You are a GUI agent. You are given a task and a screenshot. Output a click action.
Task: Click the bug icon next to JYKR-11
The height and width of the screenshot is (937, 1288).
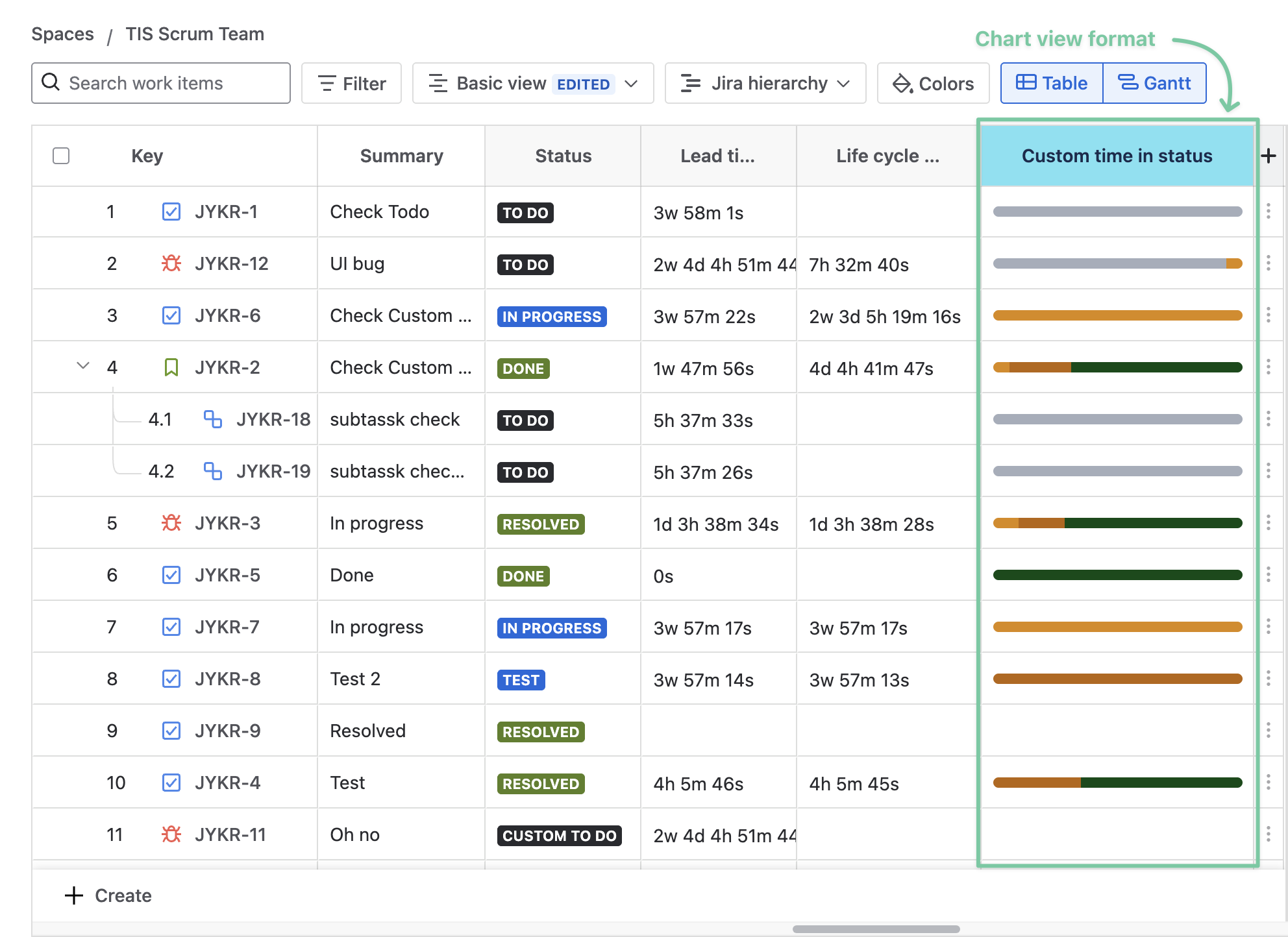pyautogui.click(x=171, y=834)
